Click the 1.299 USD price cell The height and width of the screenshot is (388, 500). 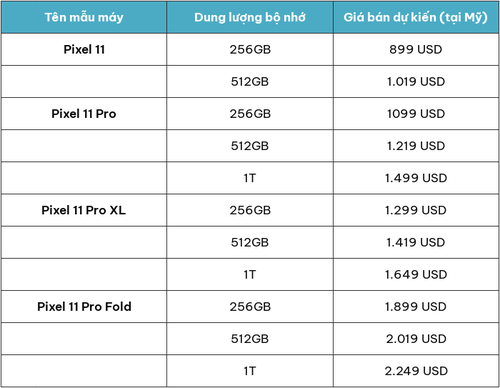click(x=416, y=210)
